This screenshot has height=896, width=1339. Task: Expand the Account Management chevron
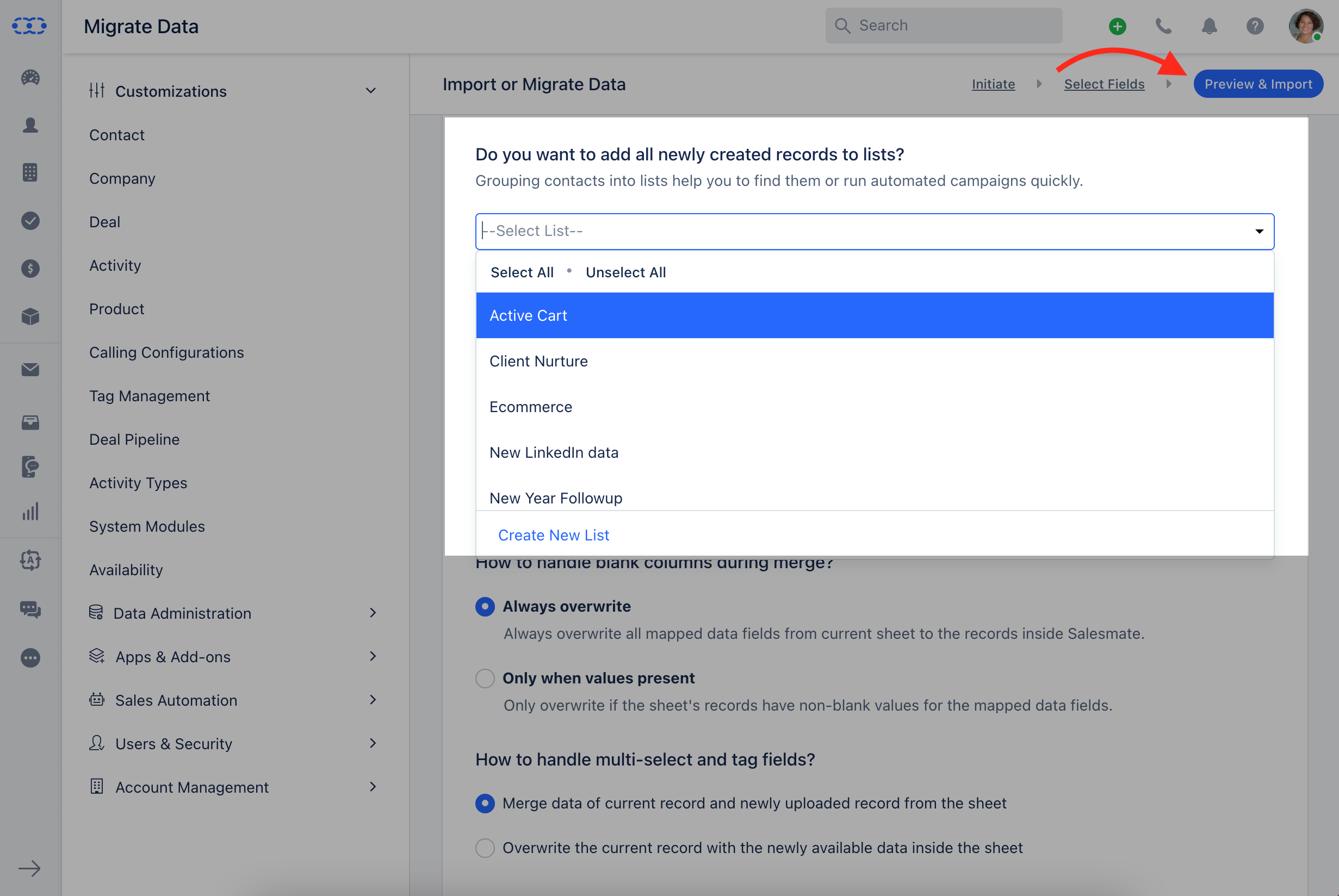point(373,786)
